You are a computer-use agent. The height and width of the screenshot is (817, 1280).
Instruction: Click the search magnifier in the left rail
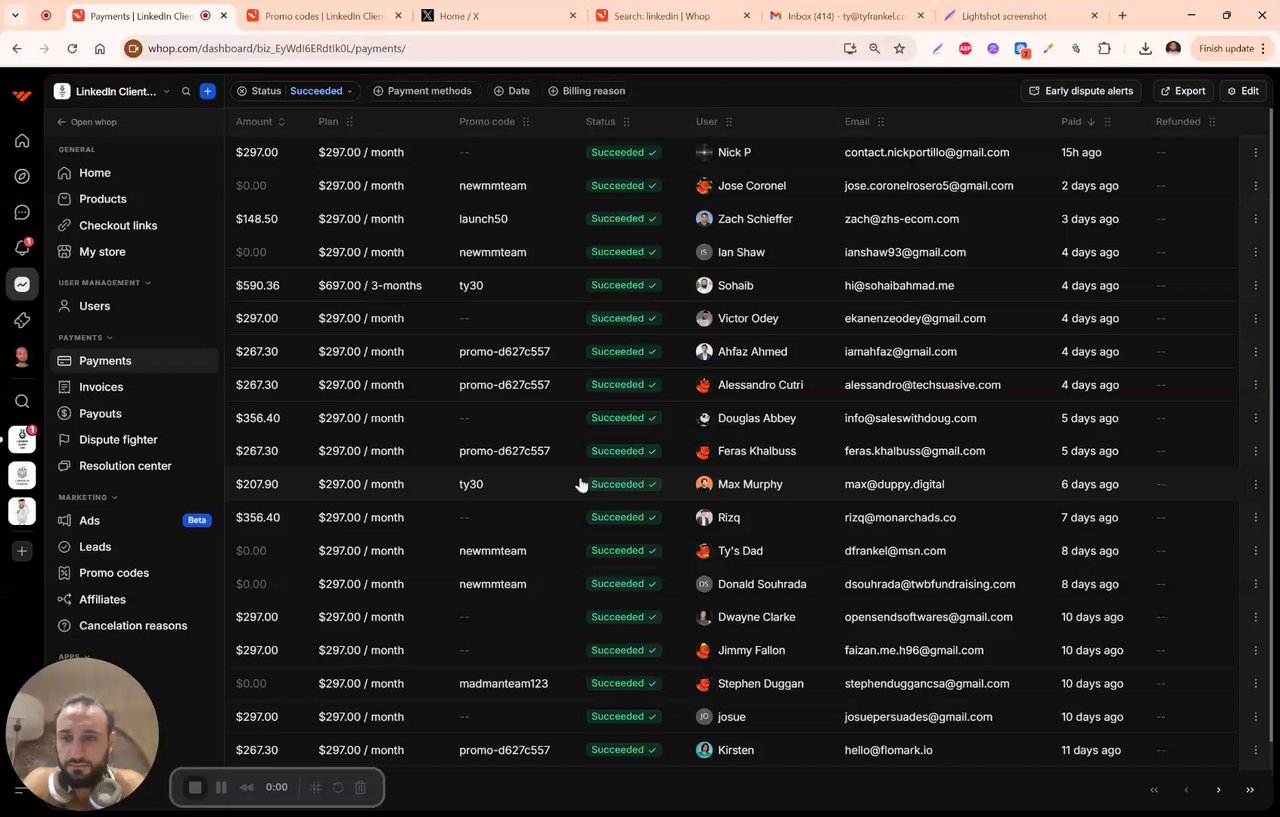(22, 401)
